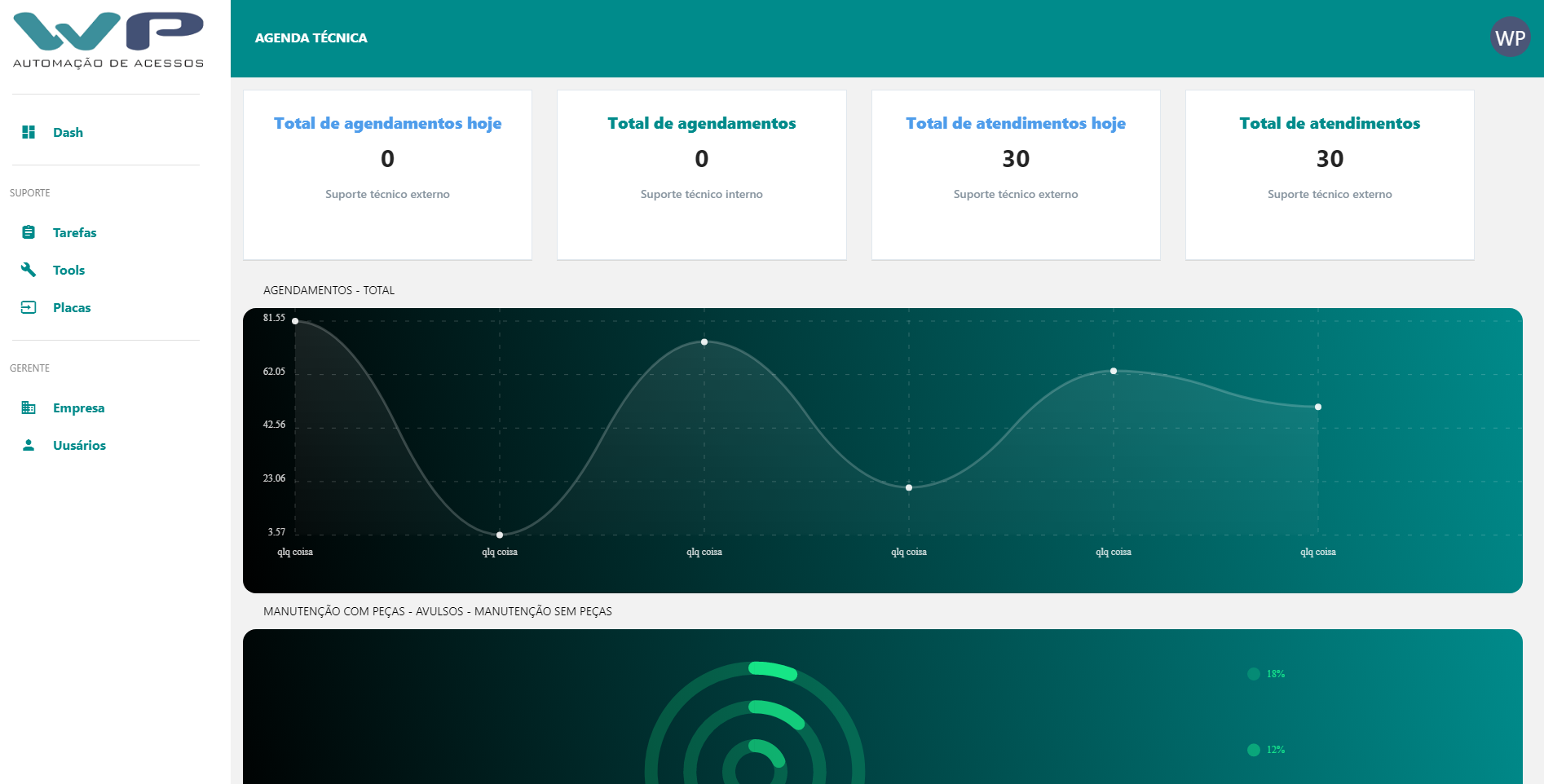Click the AGENDAMENTOS - TOTAL chart heading
The width and height of the screenshot is (1544, 784).
click(x=329, y=290)
